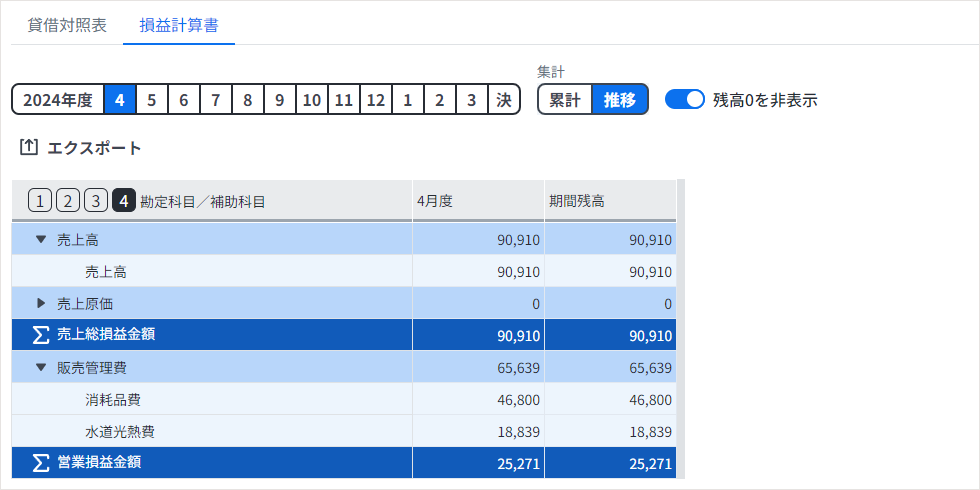Open the 2024年度 fiscal year selector
The image size is (980, 490).
coord(58,100)
